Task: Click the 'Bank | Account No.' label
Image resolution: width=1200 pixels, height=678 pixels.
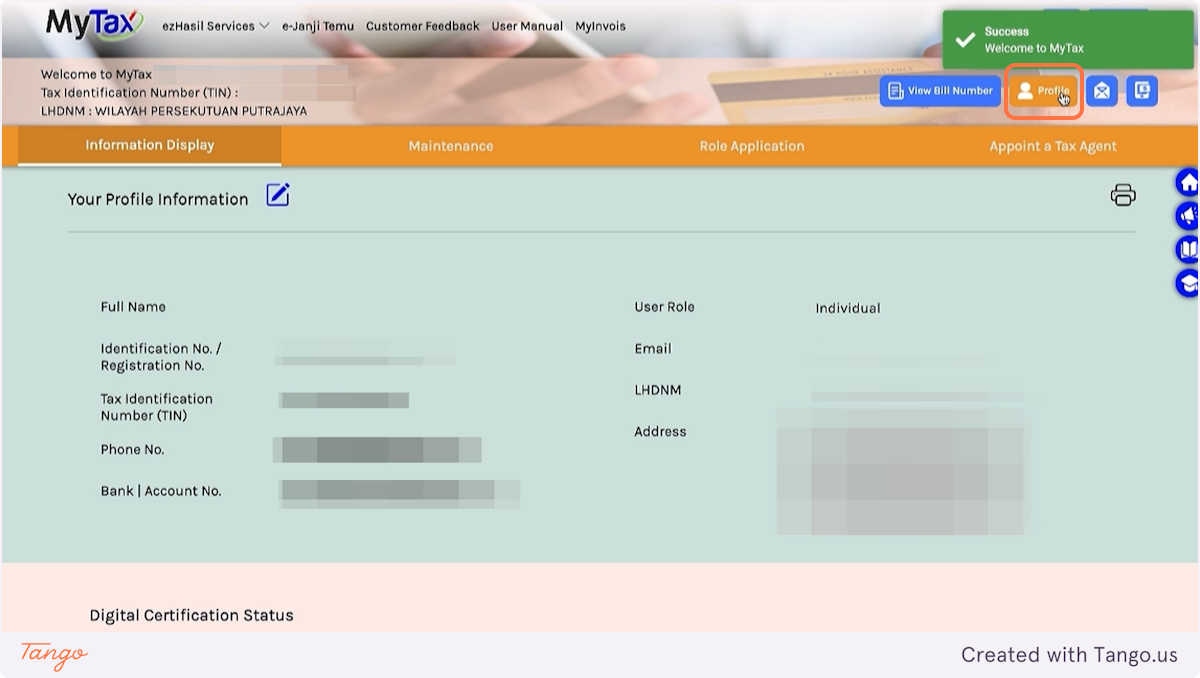Action: click(x=161, y=491)
